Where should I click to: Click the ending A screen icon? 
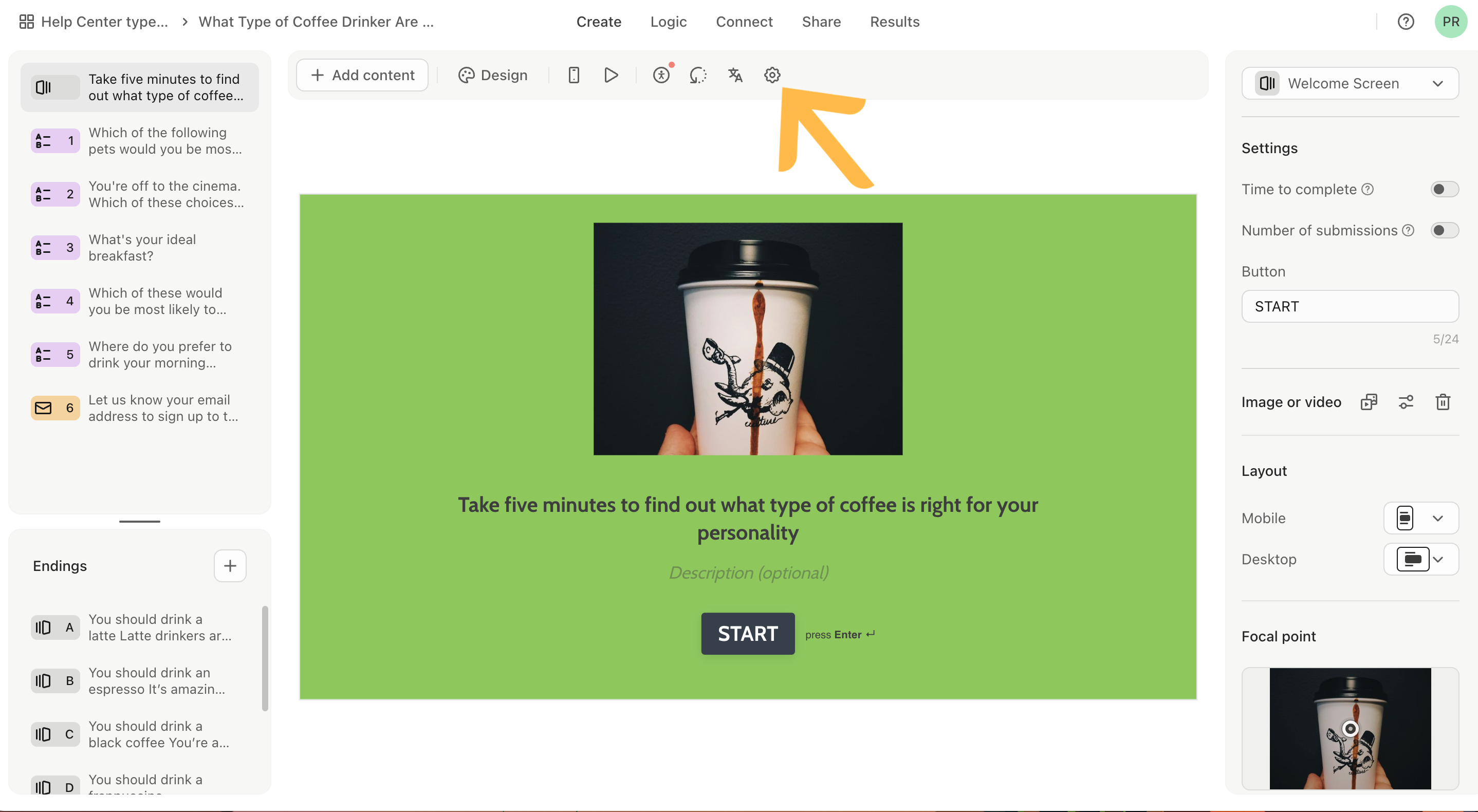click(x=44, y=627)
